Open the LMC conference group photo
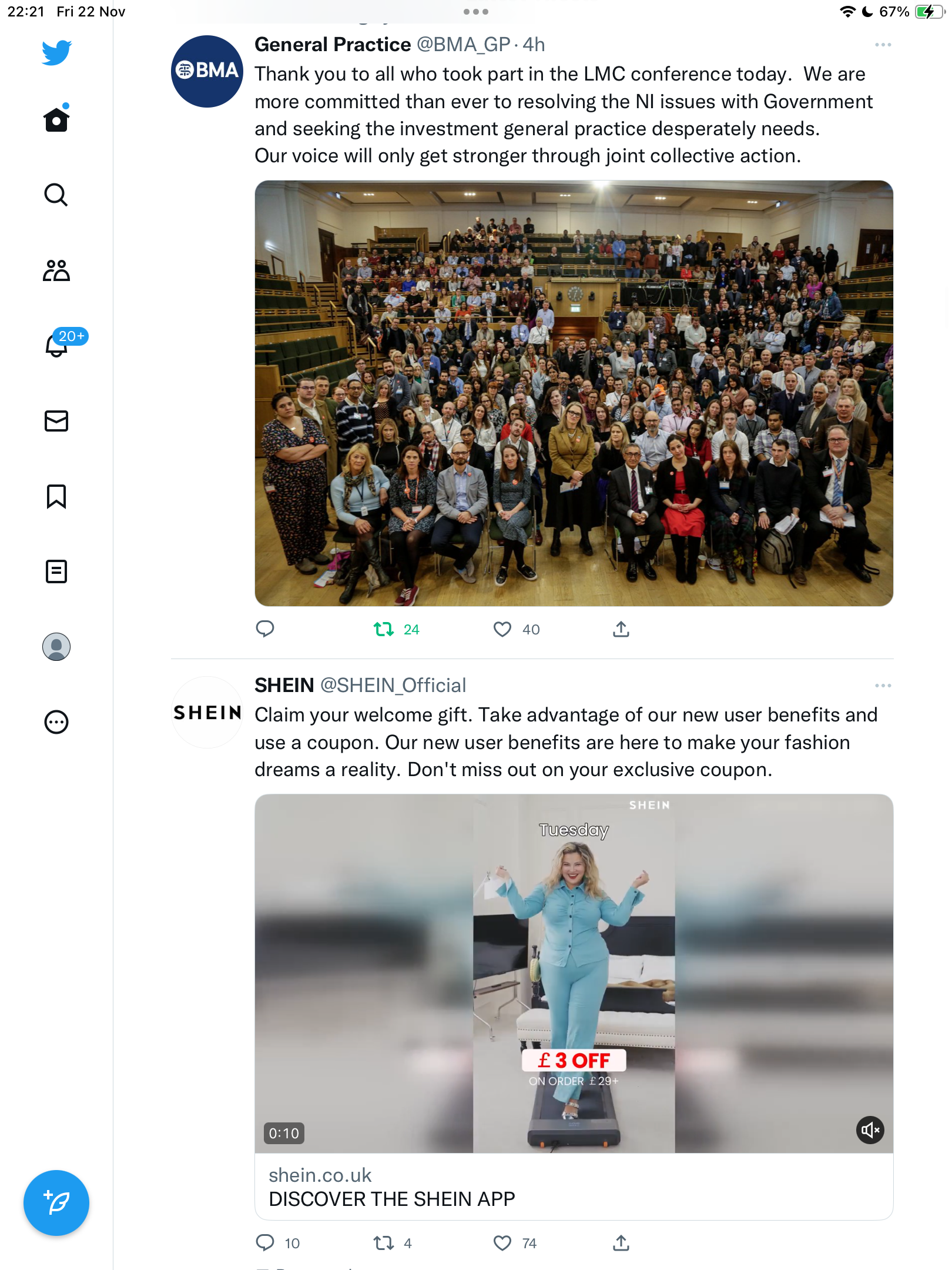This screenshot has width=952, height=1270. 574,393
